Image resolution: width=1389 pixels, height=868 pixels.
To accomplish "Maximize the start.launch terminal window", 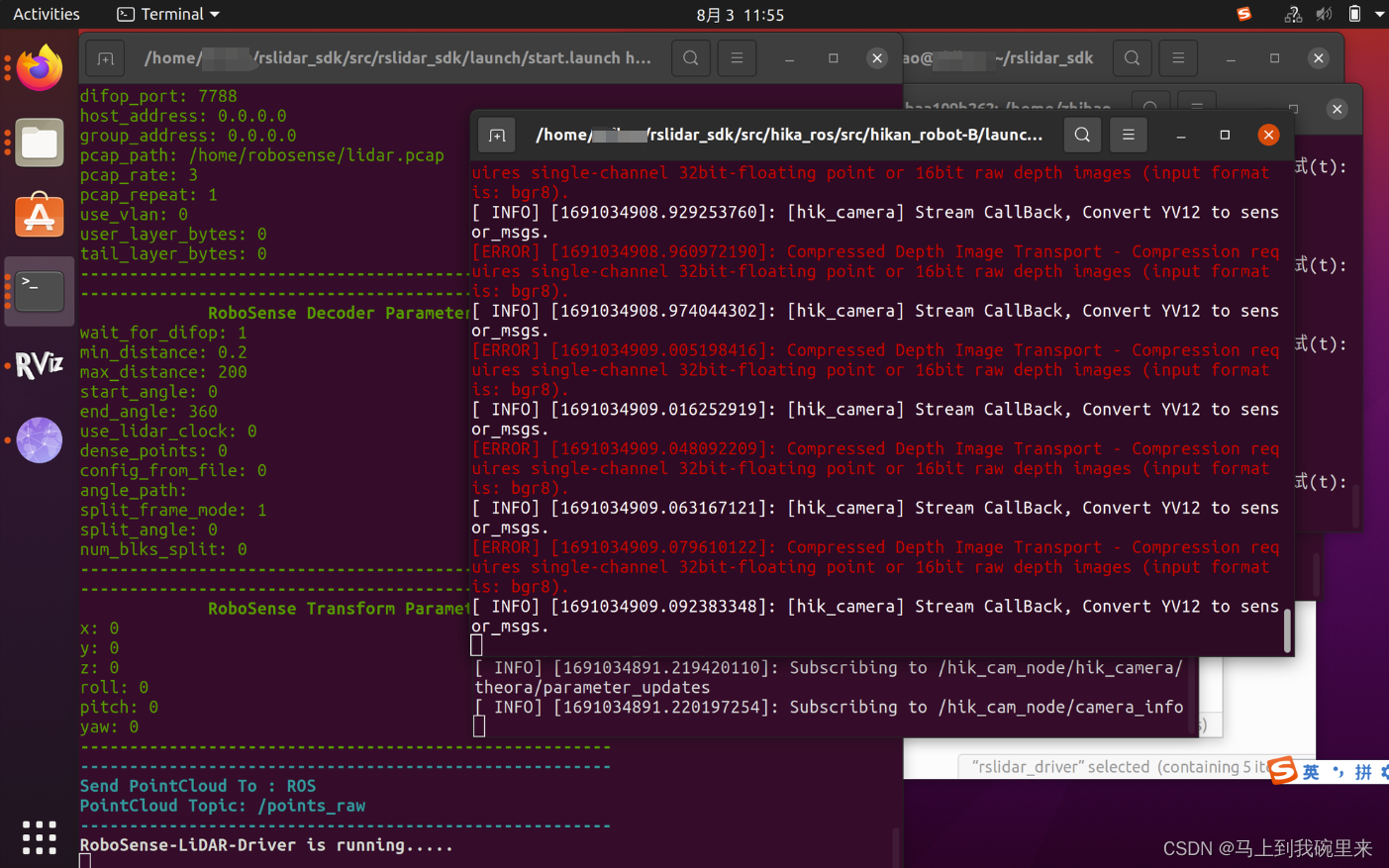I will tap(834, 58).
